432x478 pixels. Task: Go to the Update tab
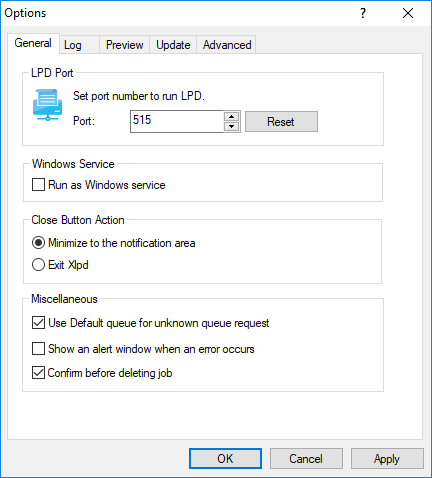(173, 45)
